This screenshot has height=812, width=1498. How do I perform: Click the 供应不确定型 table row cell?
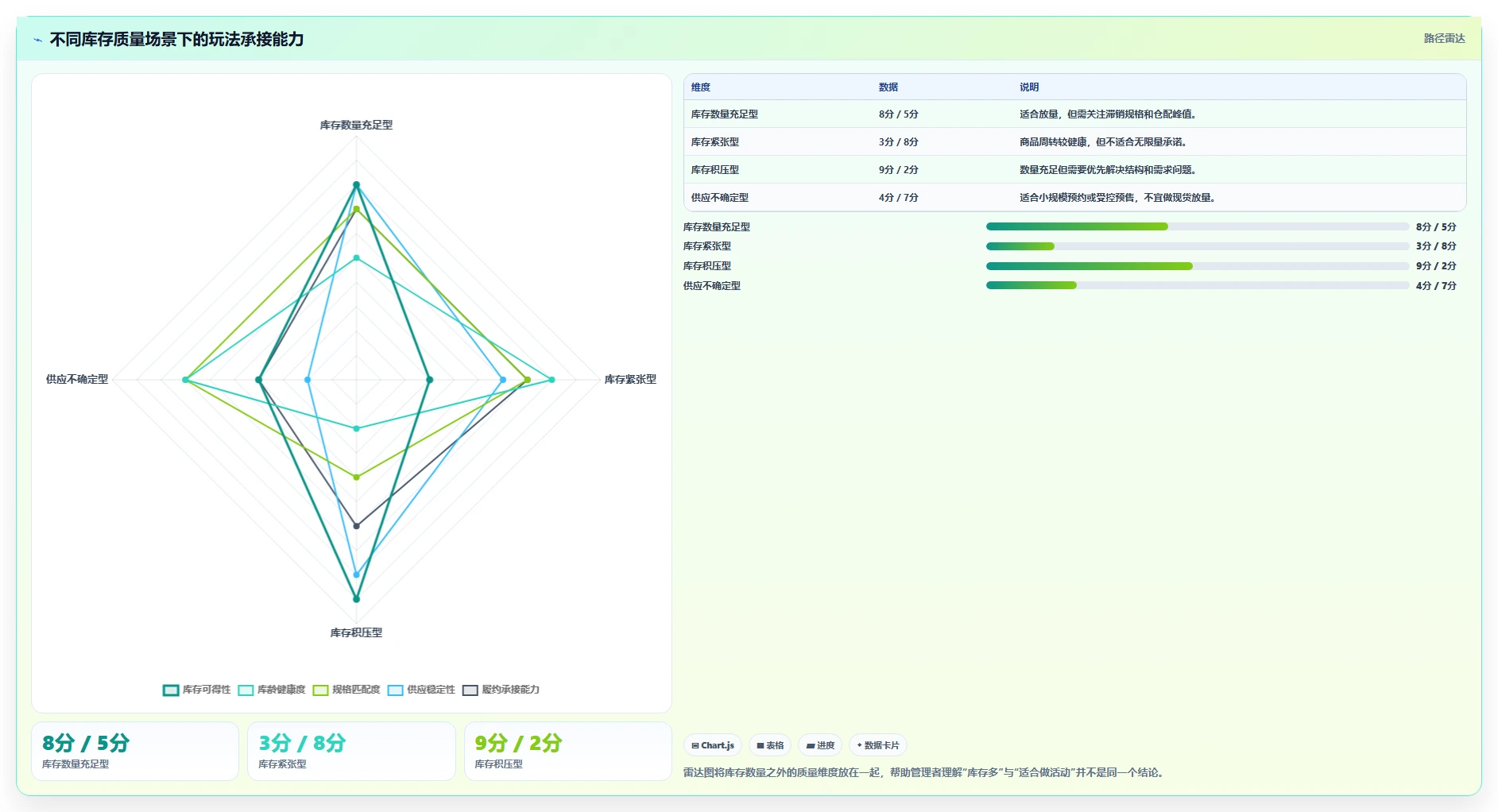click(x=720, y=198)
